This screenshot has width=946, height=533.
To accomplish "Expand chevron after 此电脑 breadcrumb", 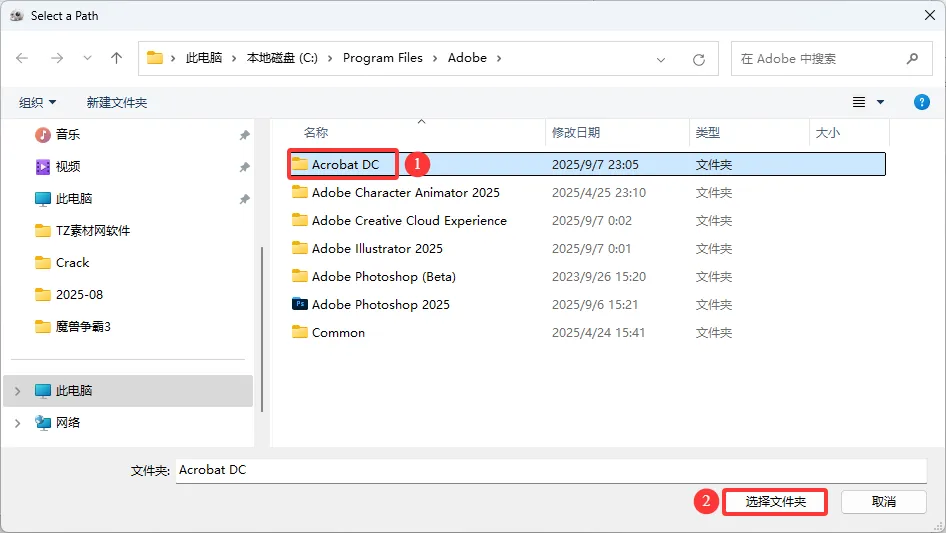I will click(234, 59).
